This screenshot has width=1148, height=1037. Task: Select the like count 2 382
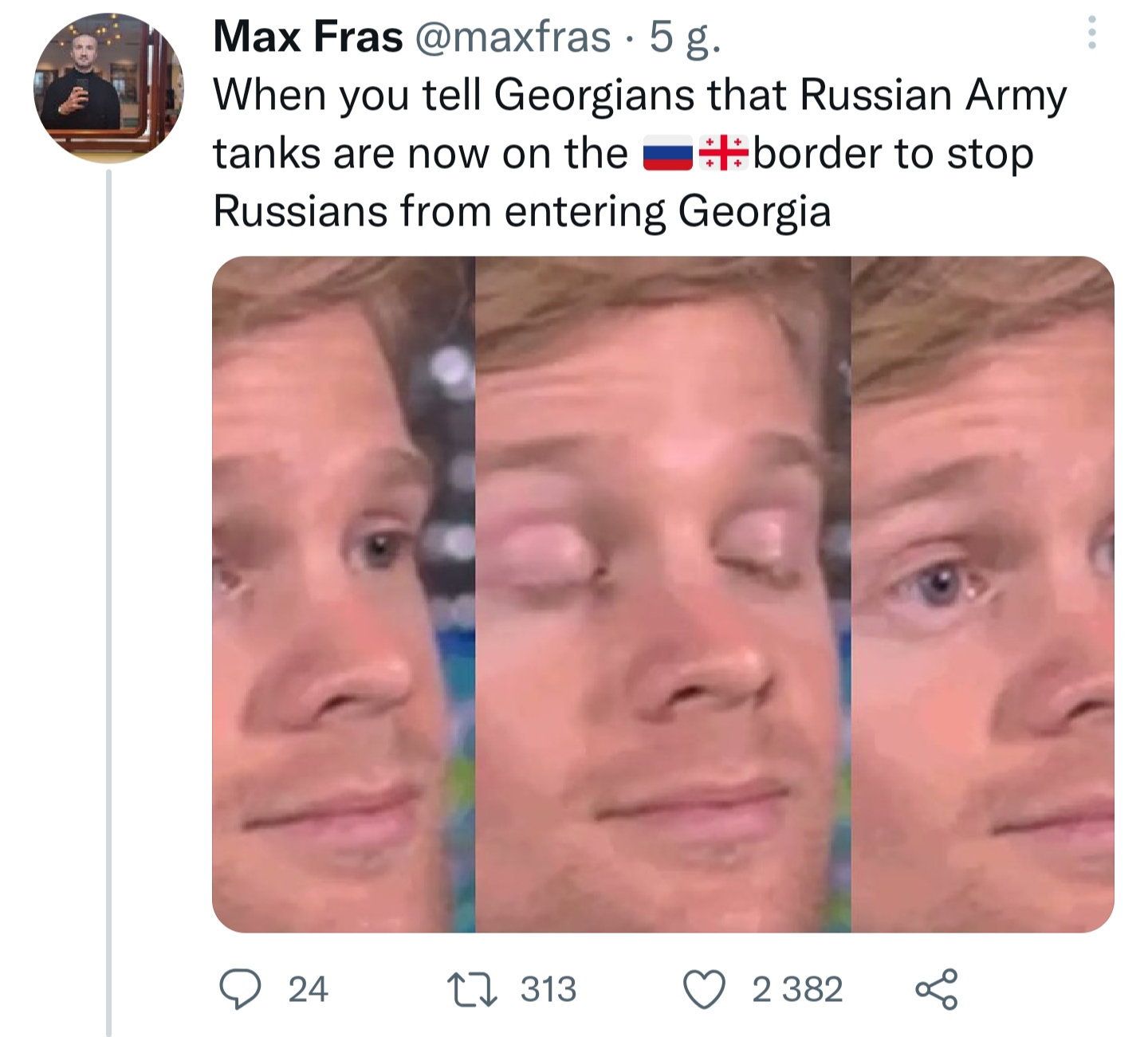coord(797,989)
